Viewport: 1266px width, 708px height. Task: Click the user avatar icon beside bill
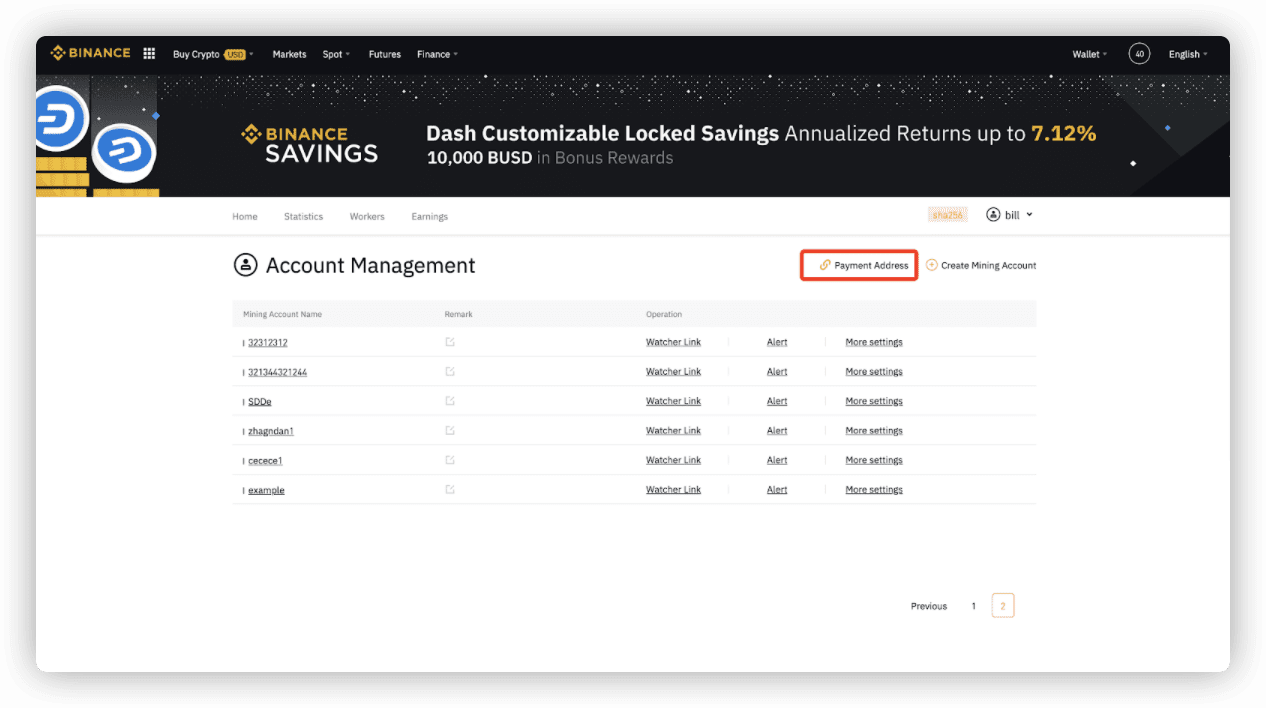point(993,215)
